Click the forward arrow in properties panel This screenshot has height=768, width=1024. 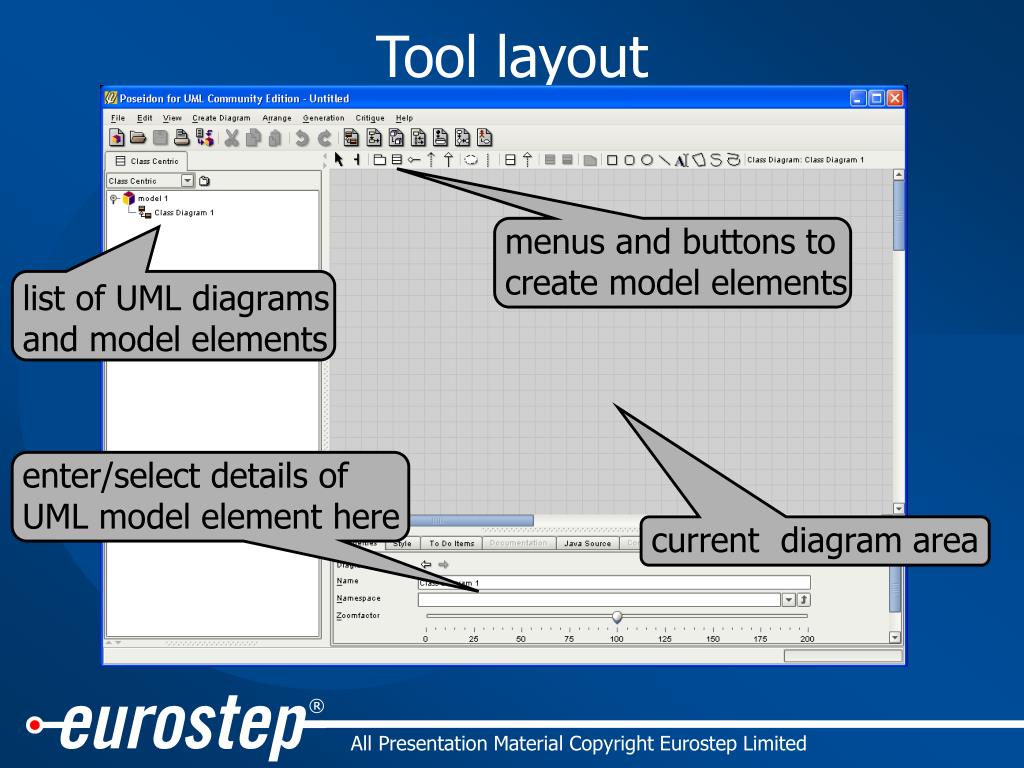443,564
